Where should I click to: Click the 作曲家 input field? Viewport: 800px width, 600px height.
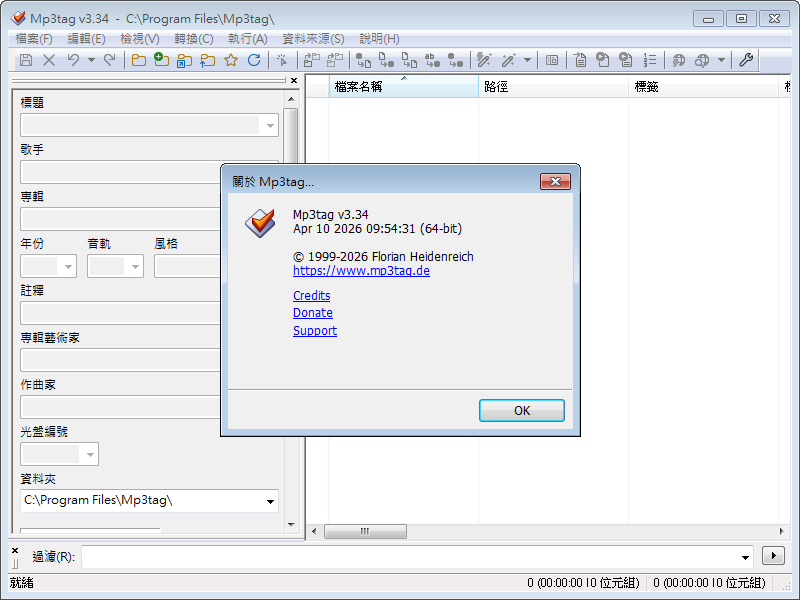click(x=121, y=407)
